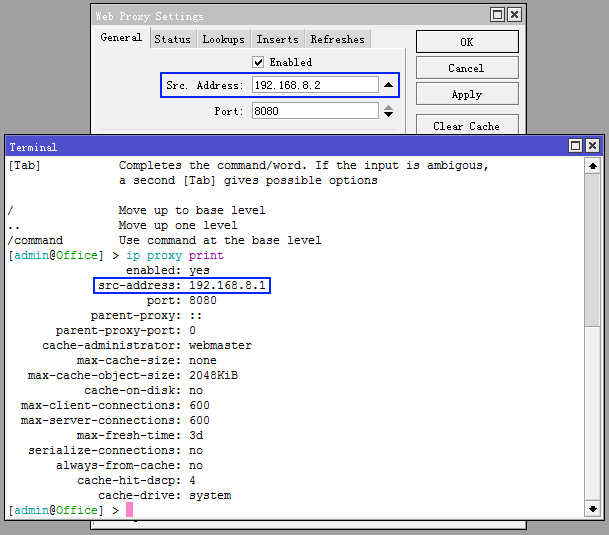Click the 'max-client-connections: 600' line
The image size is (609, 535).
115,405
